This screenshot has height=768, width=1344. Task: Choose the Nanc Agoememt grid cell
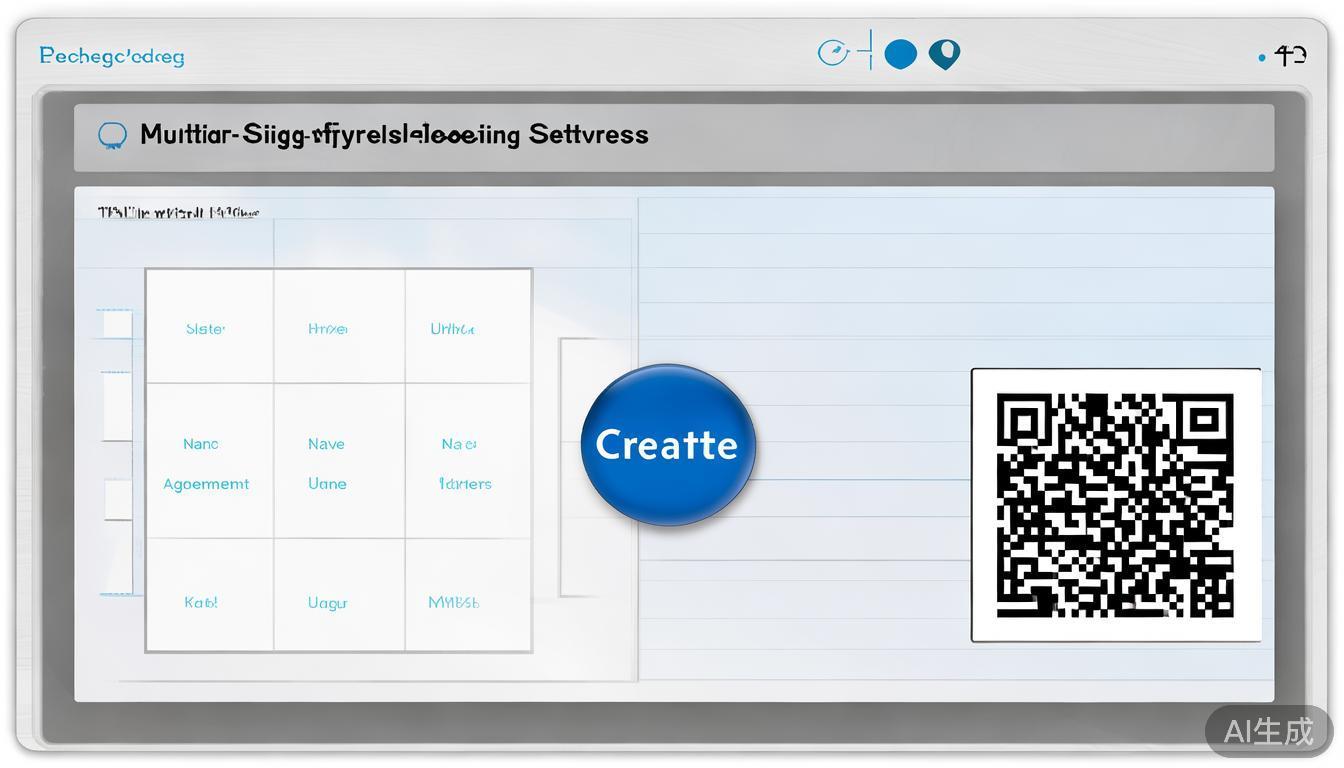point(206,463)
